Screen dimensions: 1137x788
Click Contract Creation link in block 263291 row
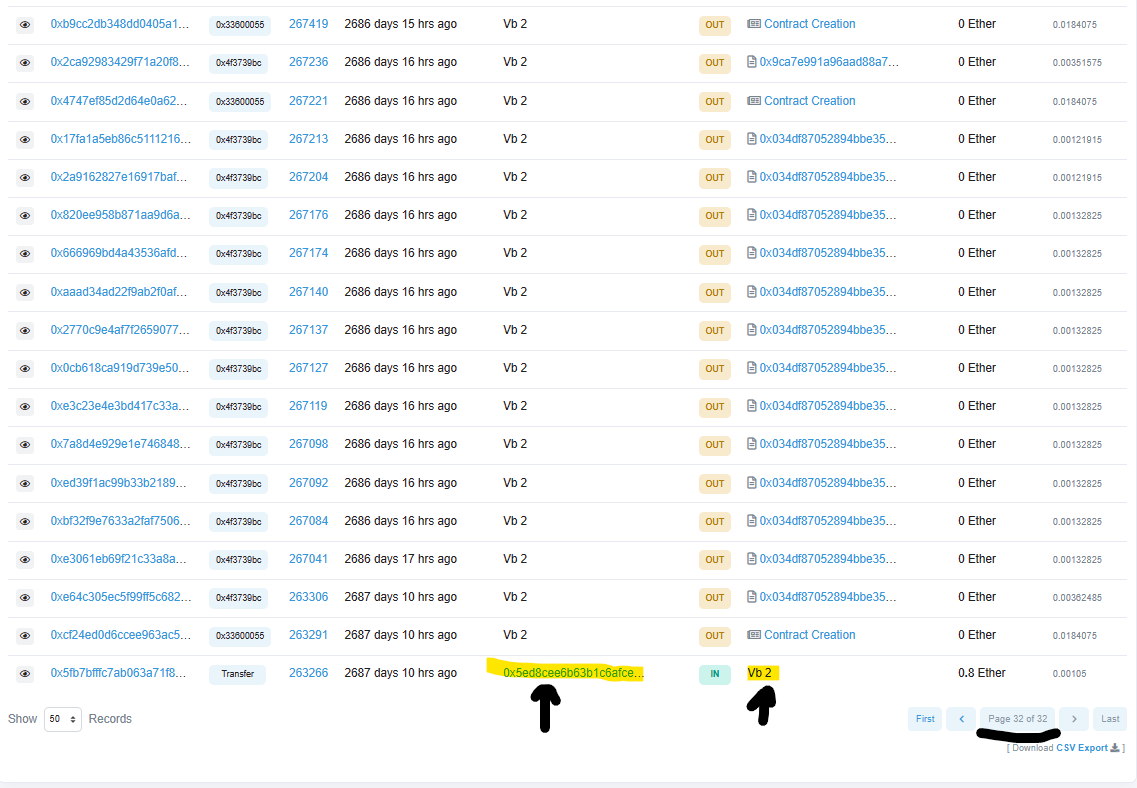[x=809, y=635]
